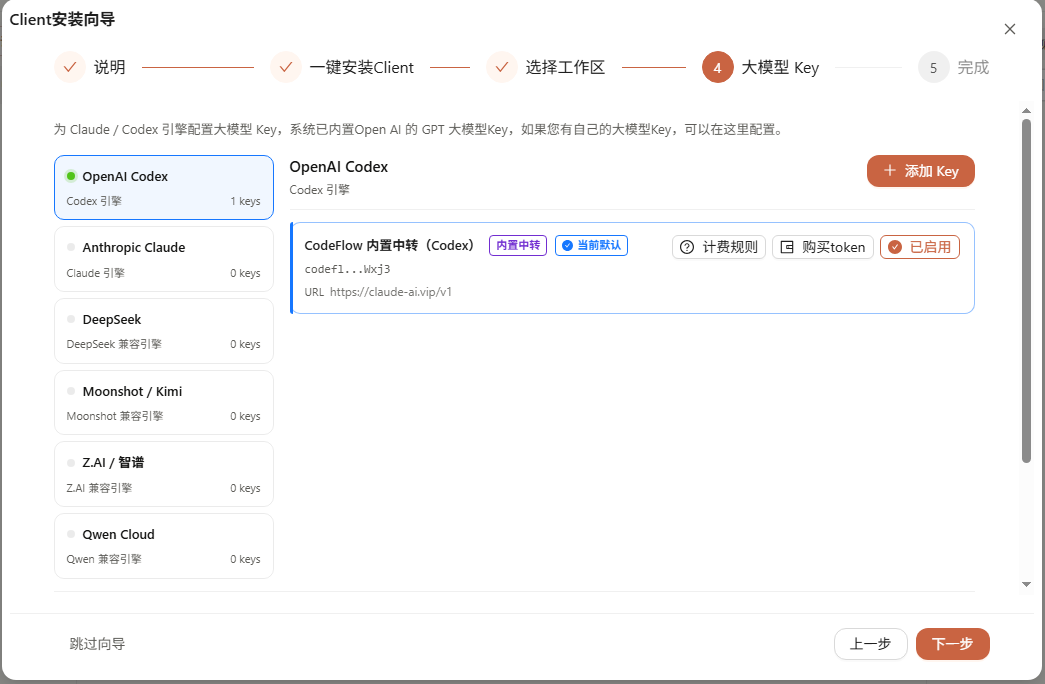This screenshot has height=684, width=1045.
Task: Click the 说明 step label
Action: click(109, 67)
